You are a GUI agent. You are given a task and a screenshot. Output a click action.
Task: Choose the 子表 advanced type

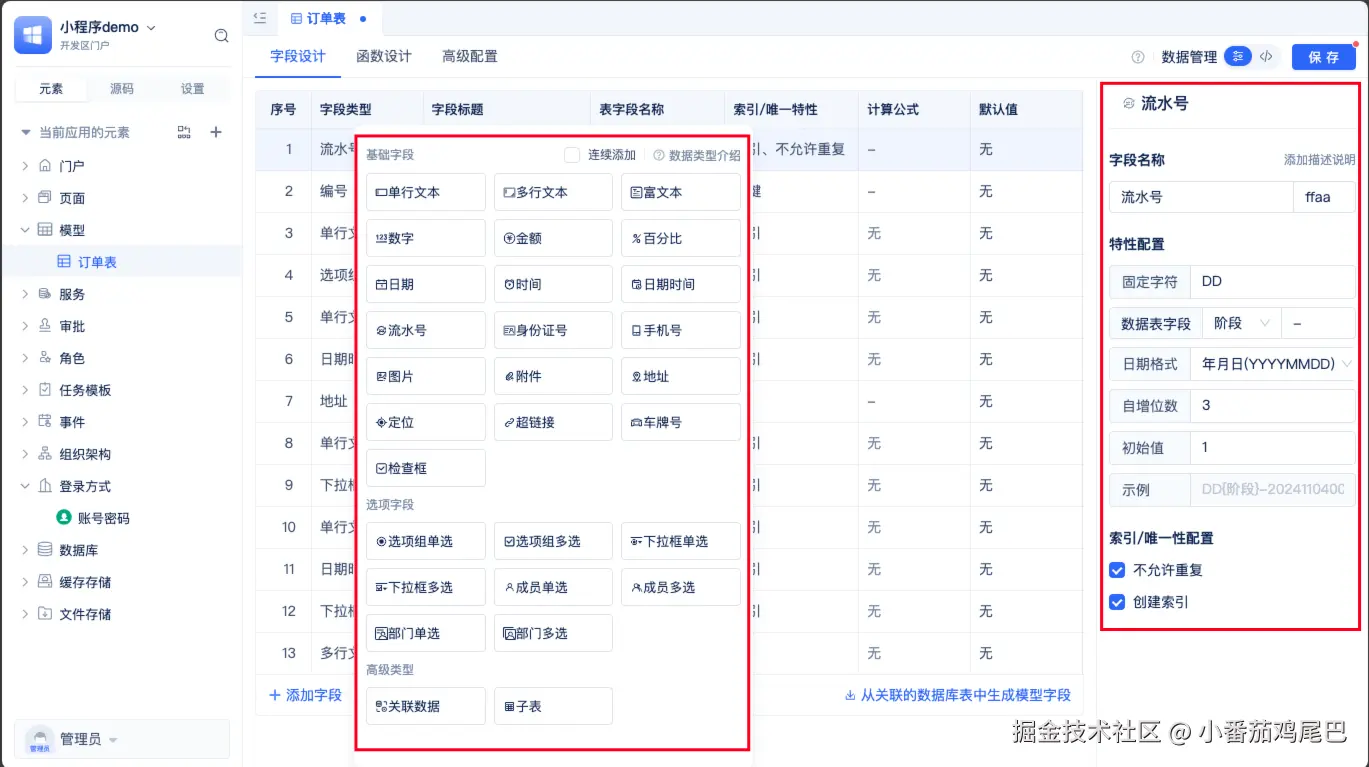tap(553, 706)
